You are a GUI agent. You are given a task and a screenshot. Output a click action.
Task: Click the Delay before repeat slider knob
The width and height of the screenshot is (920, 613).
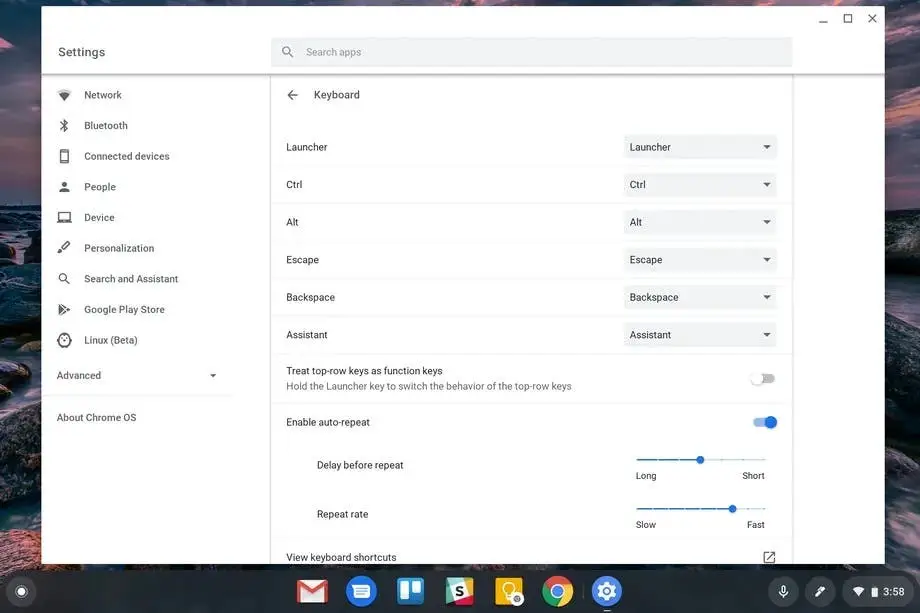click(700, 460)
